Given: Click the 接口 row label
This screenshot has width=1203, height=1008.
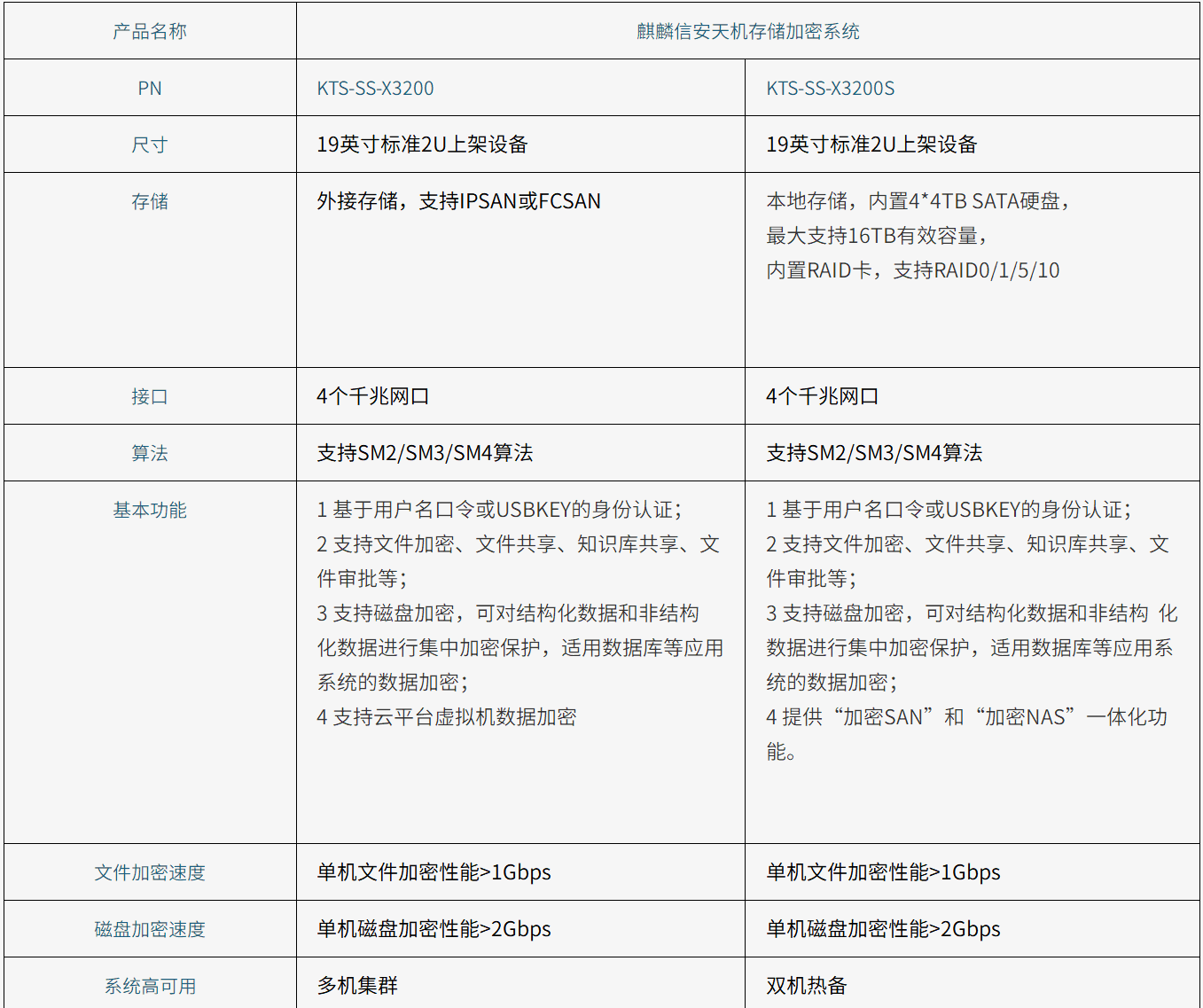Looking at the screenshot, I should (x=150, y=397).
